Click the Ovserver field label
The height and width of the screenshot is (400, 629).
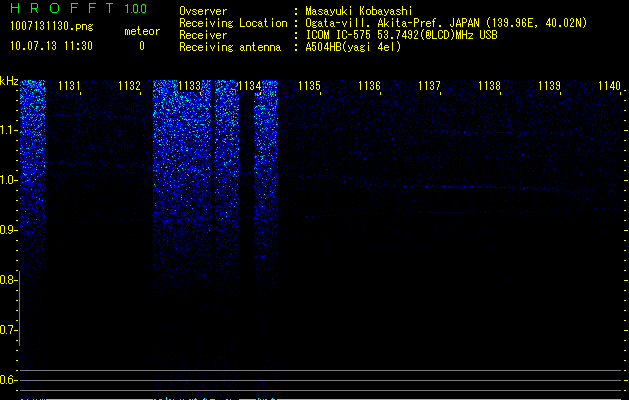click(203, 11)
